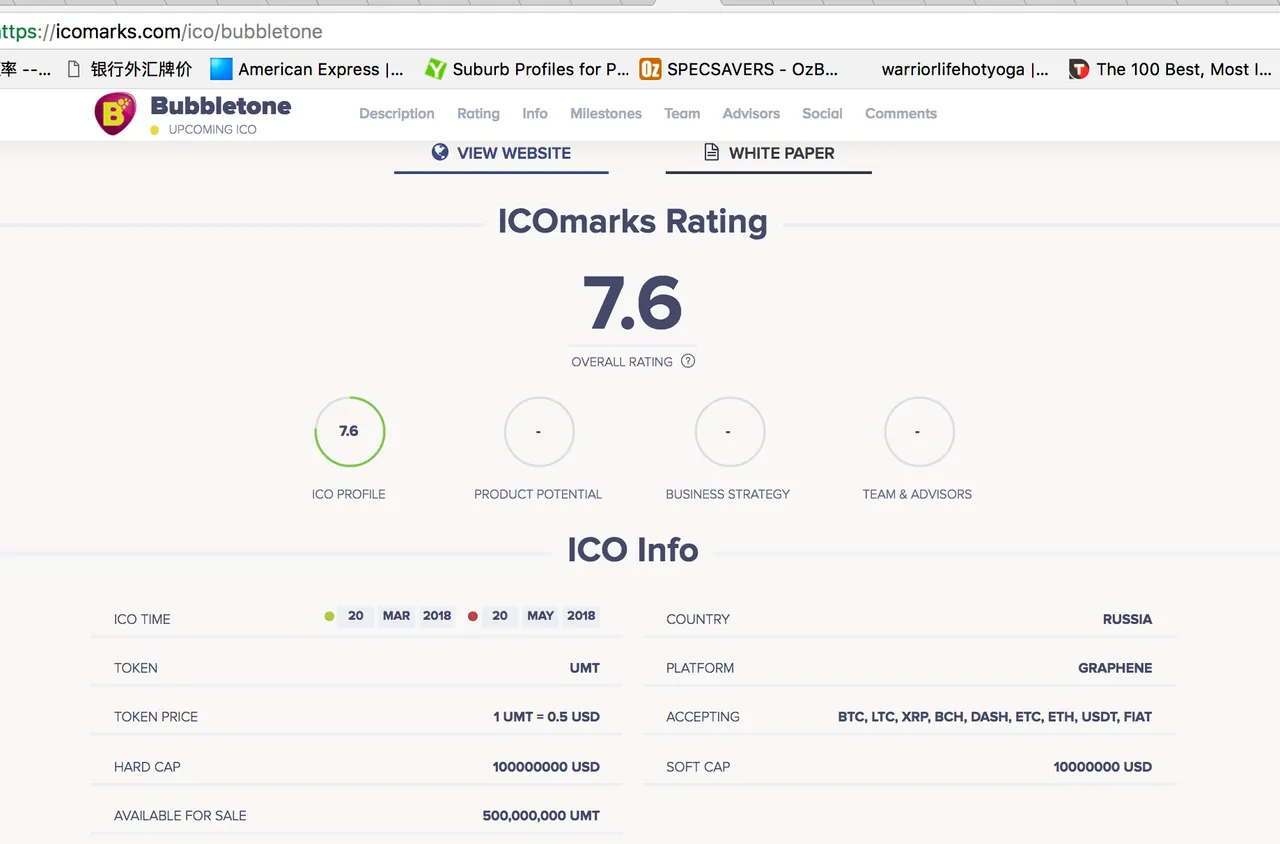Go to the Description section
The image size is (1280, 844).
(397, 113)
